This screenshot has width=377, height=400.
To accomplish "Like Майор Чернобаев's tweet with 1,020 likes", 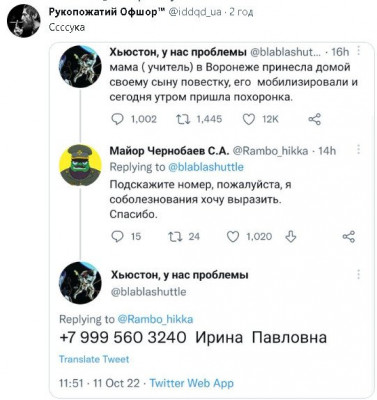I will [233, 237].
